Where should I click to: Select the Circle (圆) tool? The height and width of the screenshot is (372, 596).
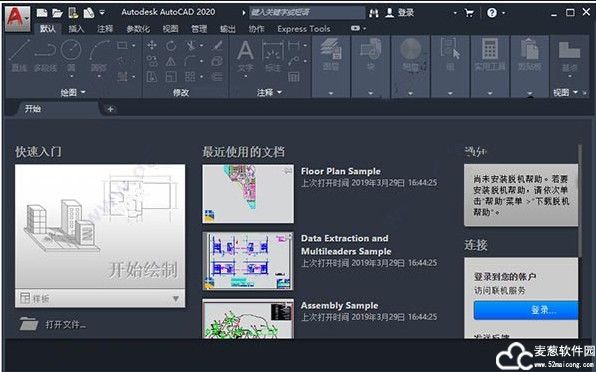pyautogui.click(x=71, y=56)
